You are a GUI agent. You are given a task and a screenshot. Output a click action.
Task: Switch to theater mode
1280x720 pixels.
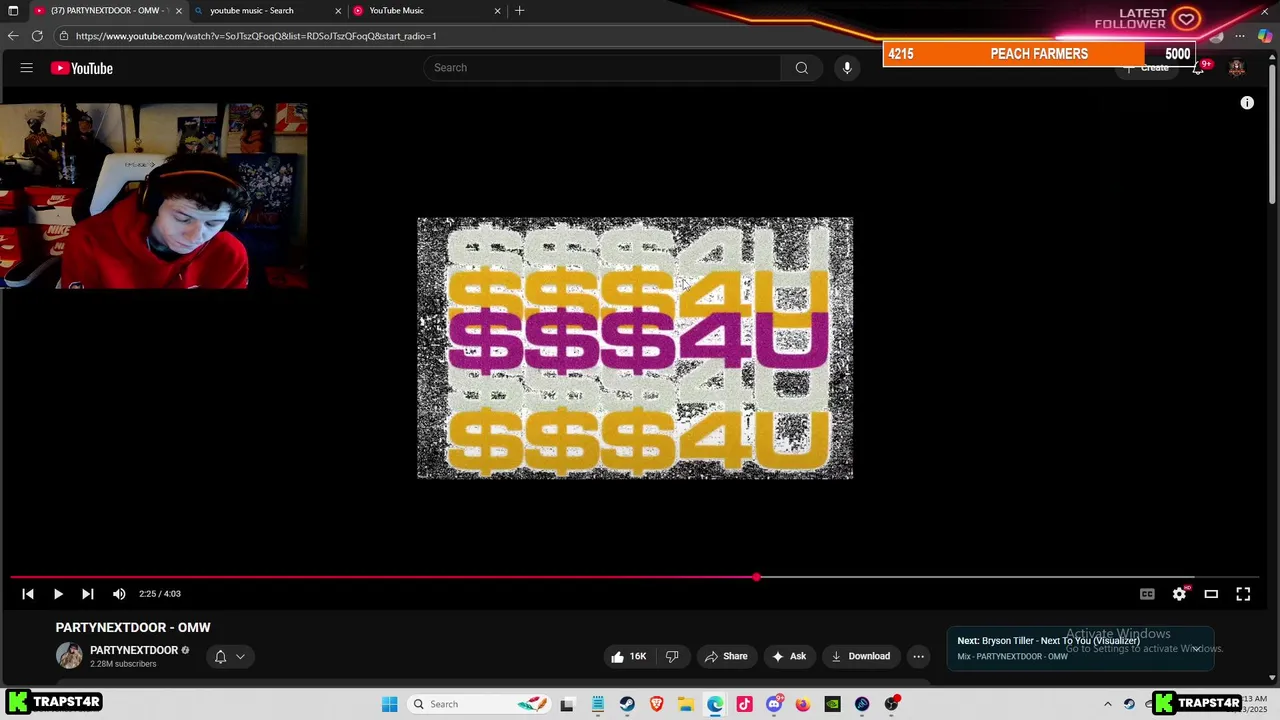click(1211, 594)
